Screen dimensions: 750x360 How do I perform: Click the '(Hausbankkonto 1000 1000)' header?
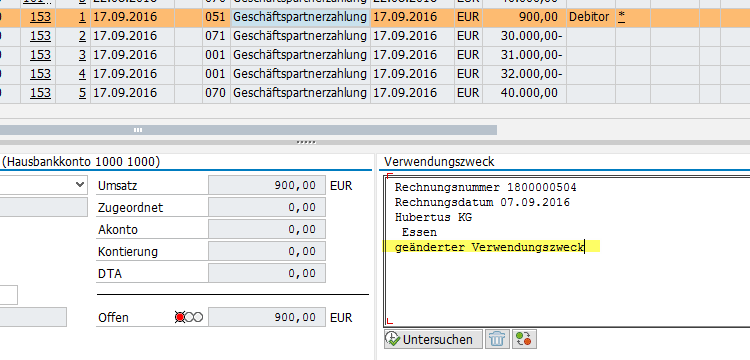[81, 162]
